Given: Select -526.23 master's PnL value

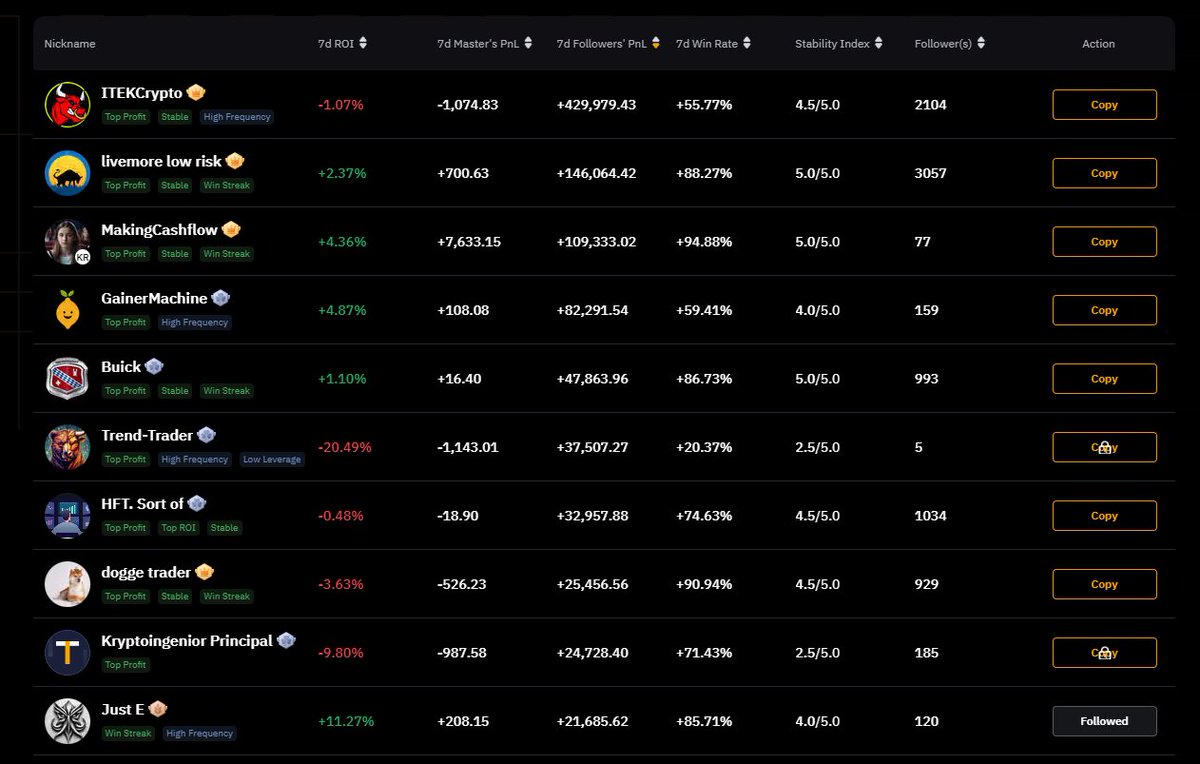Looking at the screenshot, I should point(461,584).
